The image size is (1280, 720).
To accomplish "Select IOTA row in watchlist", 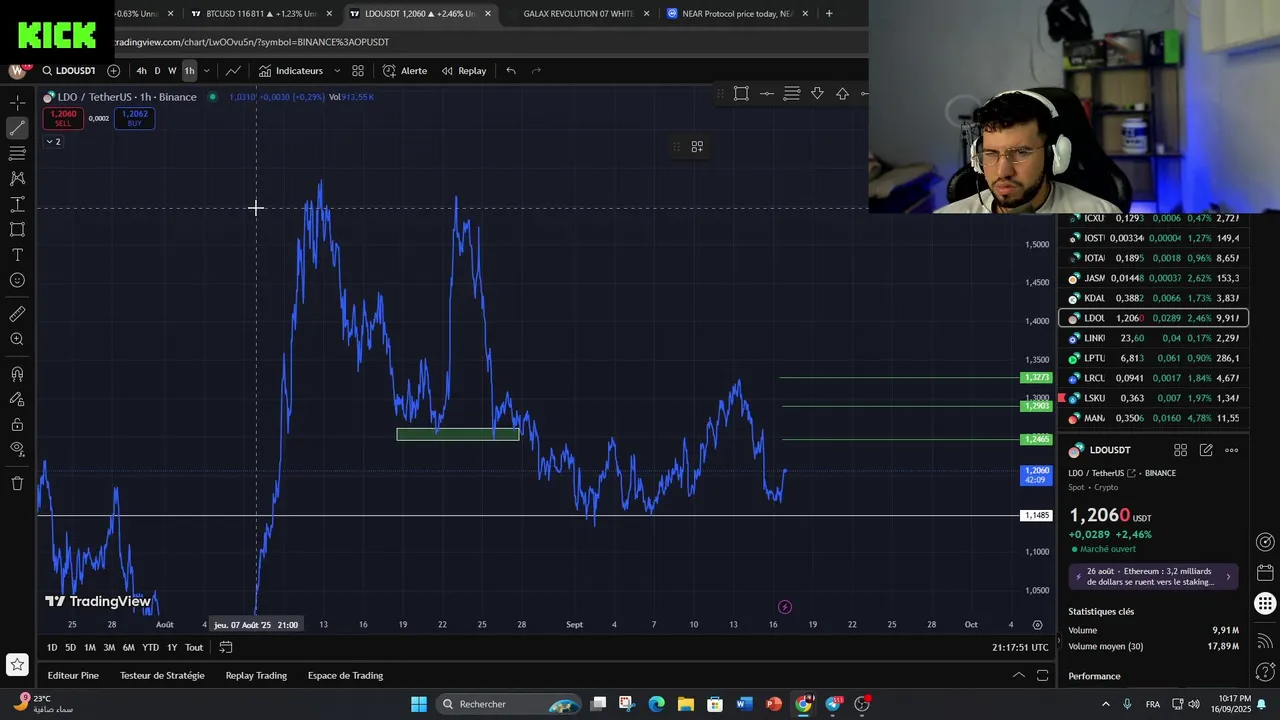I will pos(1153,258).
